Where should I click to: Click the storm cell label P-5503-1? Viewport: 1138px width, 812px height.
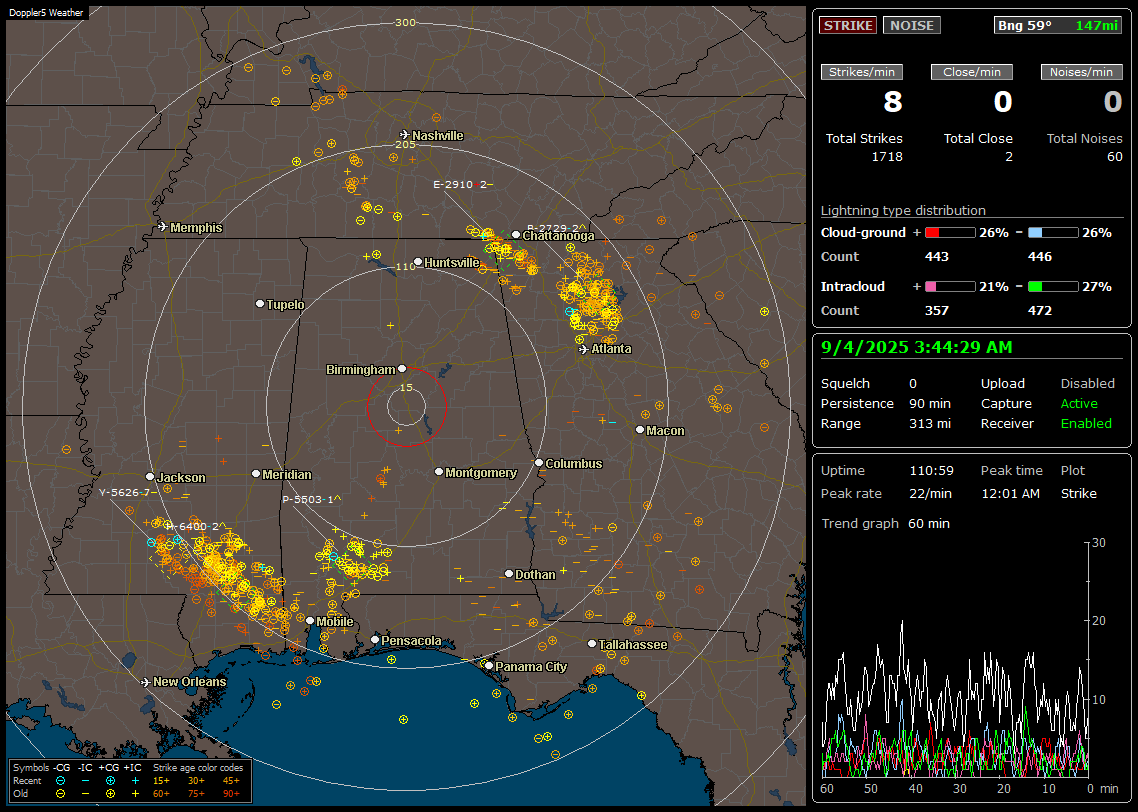311,499
